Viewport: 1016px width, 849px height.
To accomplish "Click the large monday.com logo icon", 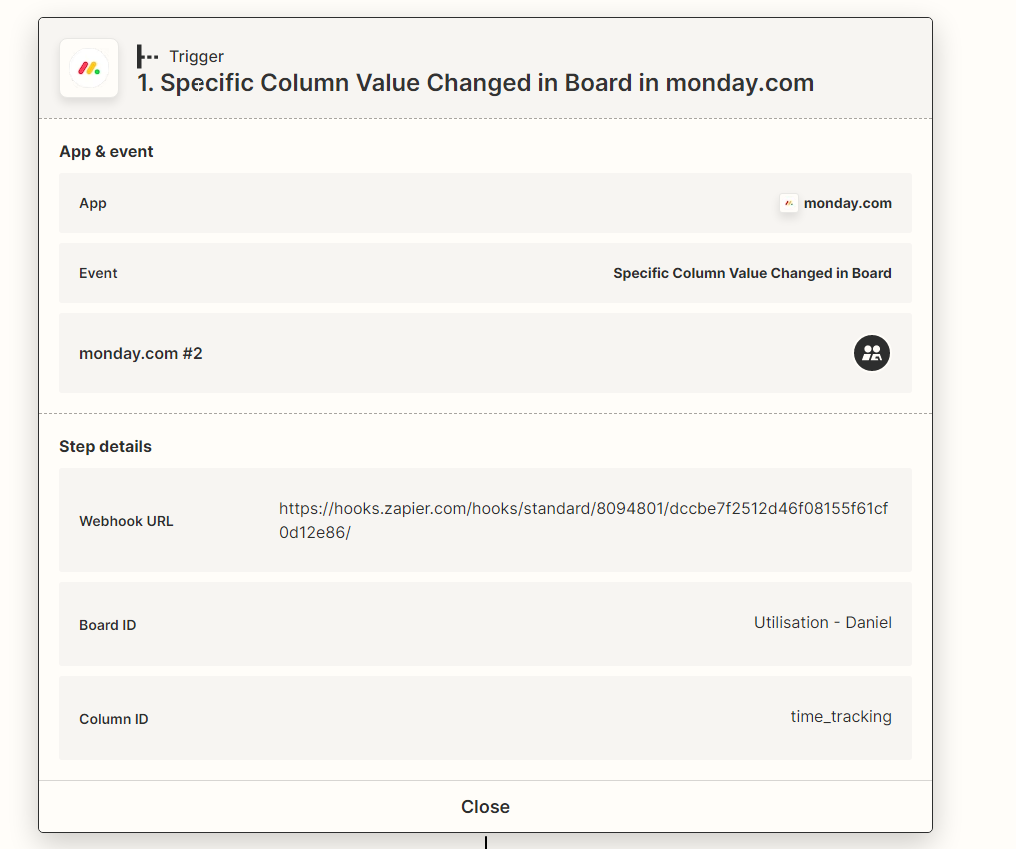I will pos(89,68).
